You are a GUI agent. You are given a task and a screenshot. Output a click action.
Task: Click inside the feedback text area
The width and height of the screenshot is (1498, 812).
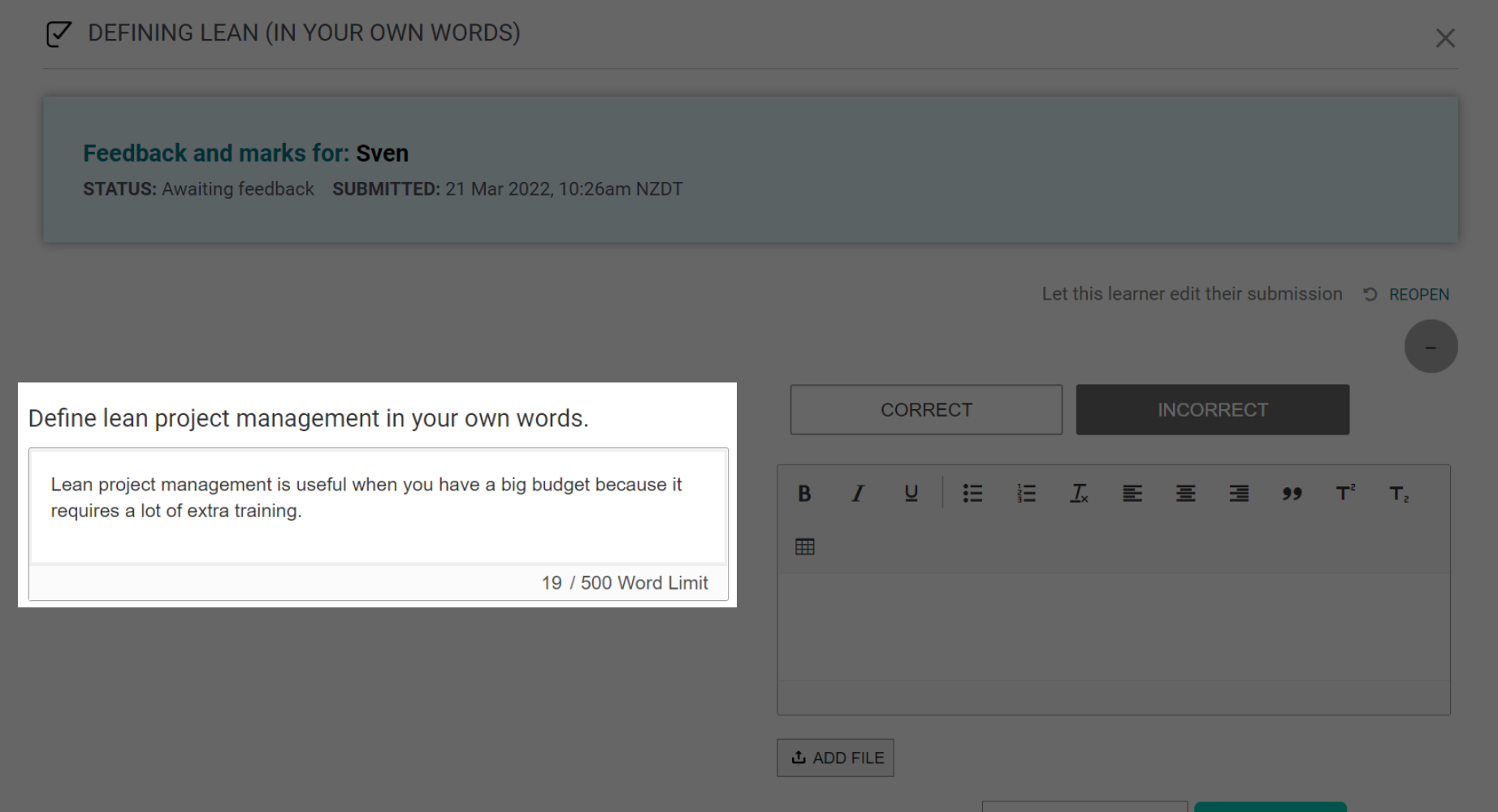click(1113, 626)
